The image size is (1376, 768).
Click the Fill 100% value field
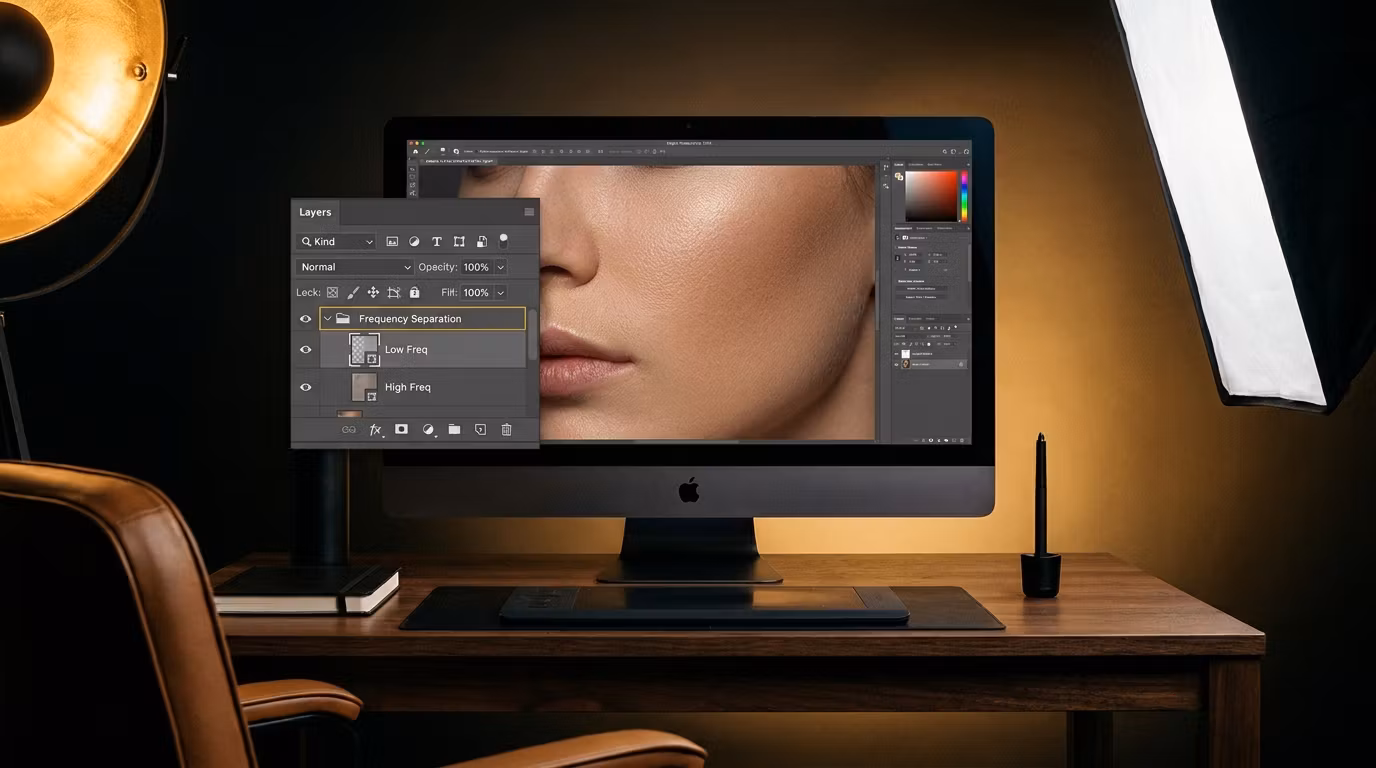pos(476,293)
